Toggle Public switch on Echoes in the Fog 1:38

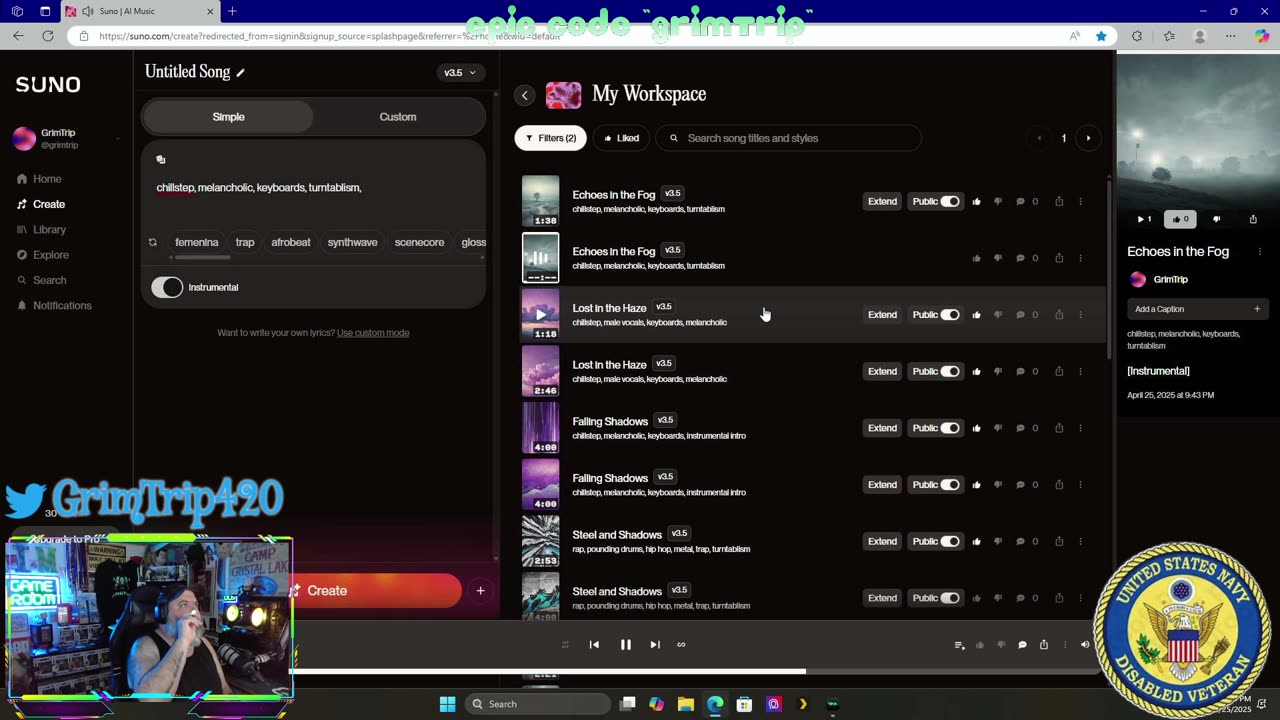(x=950, y=201)
